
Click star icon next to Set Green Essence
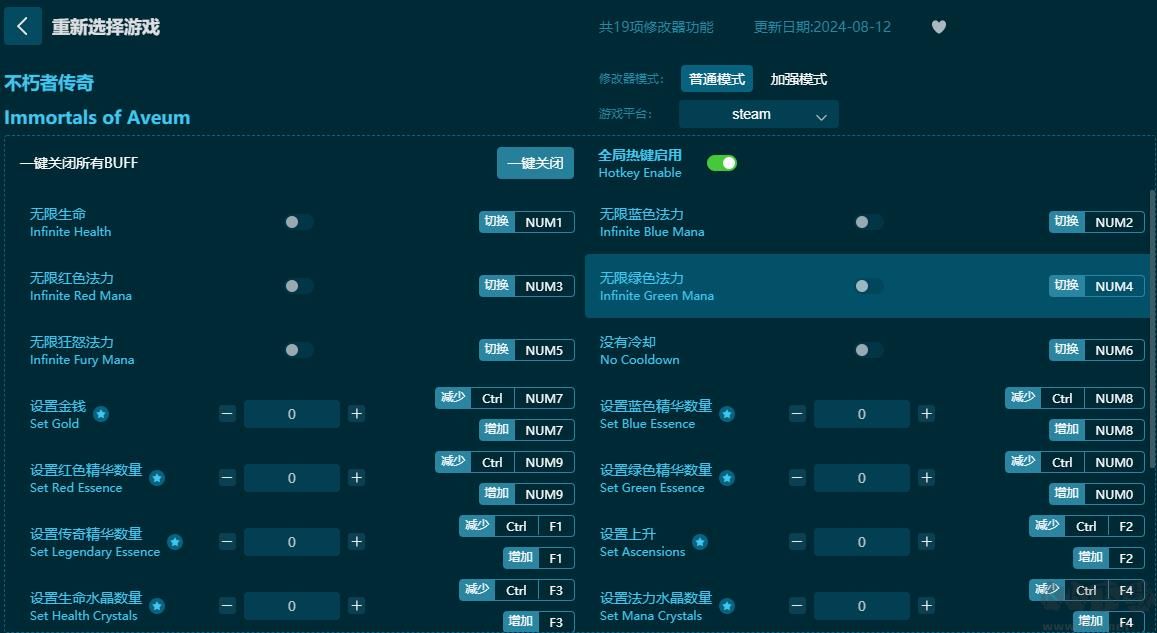point(727,478)
